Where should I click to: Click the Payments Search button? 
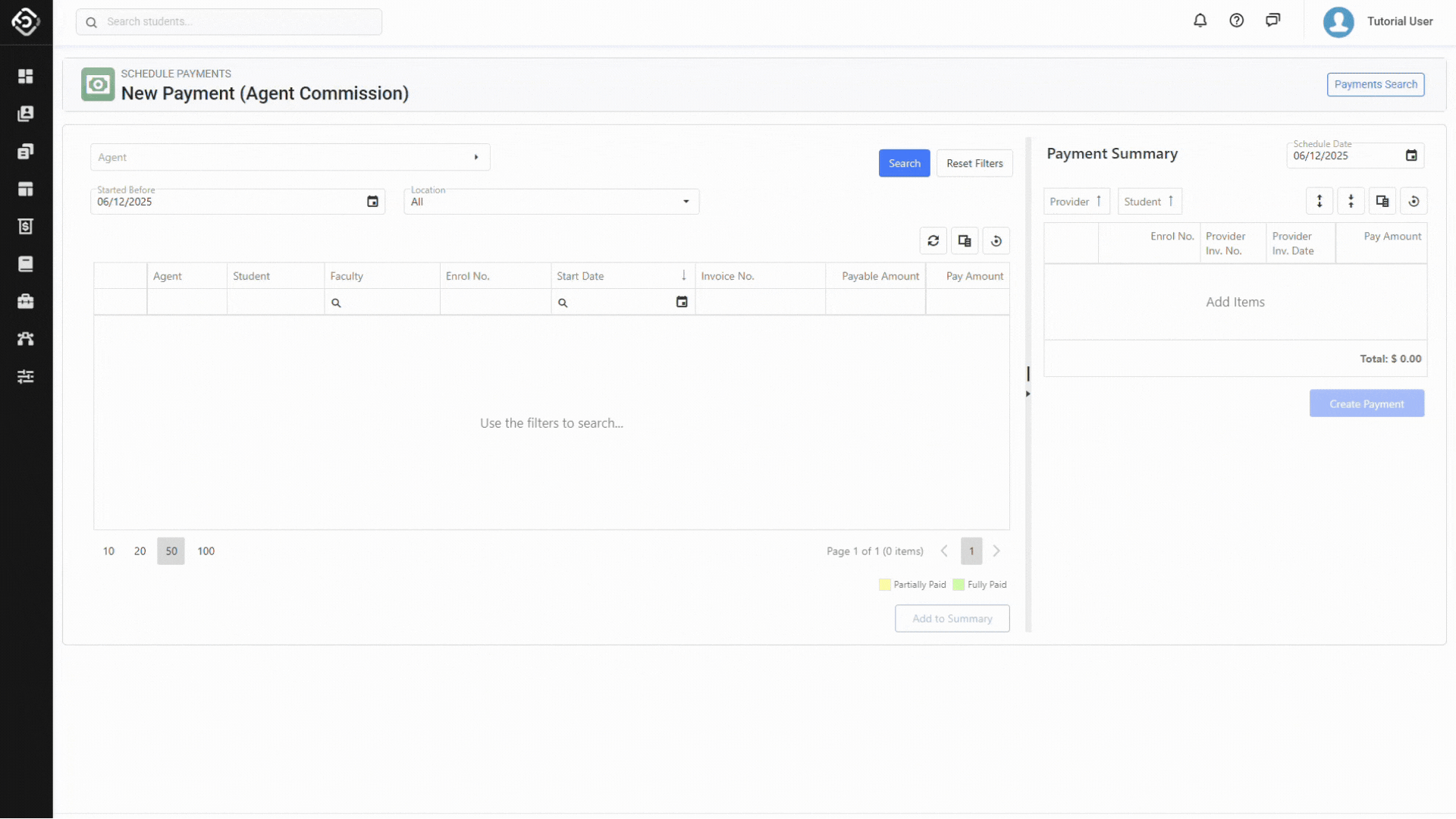(1375, 84)
